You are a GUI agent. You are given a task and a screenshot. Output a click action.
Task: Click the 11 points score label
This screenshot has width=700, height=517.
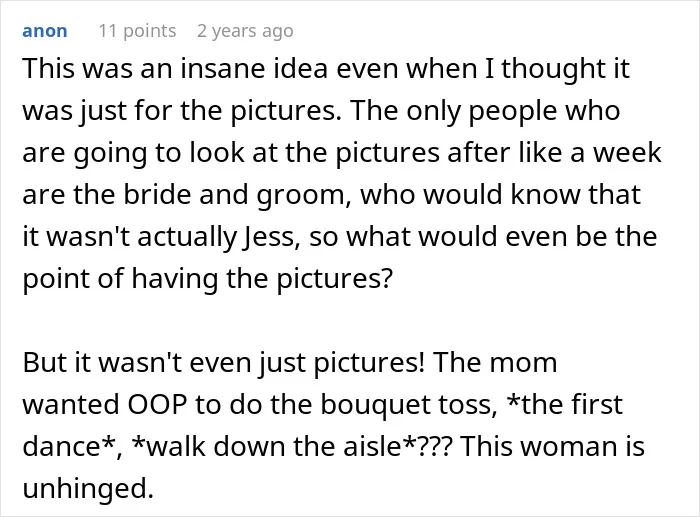click(138, 31)
